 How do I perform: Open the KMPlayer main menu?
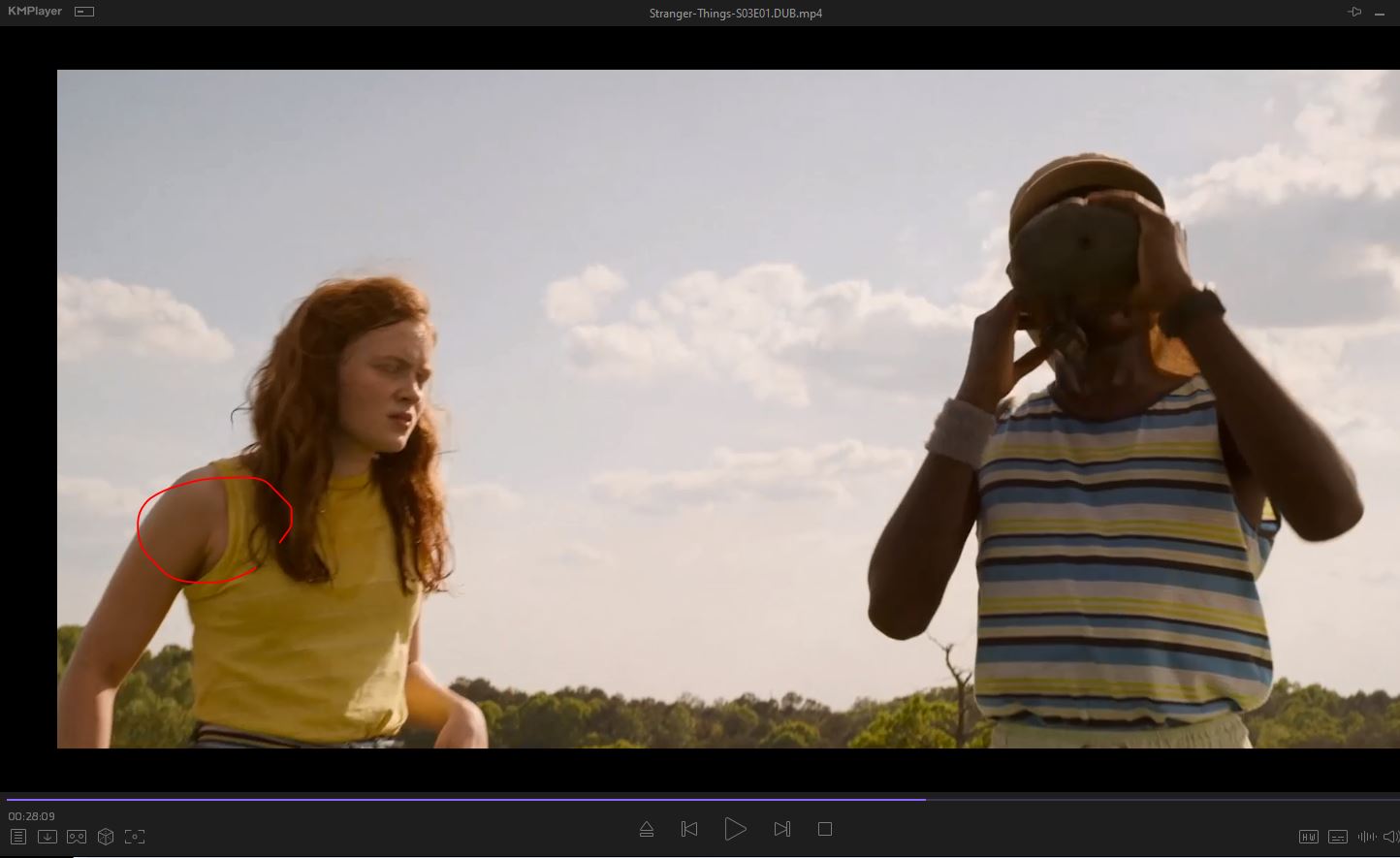click(35, 12)
